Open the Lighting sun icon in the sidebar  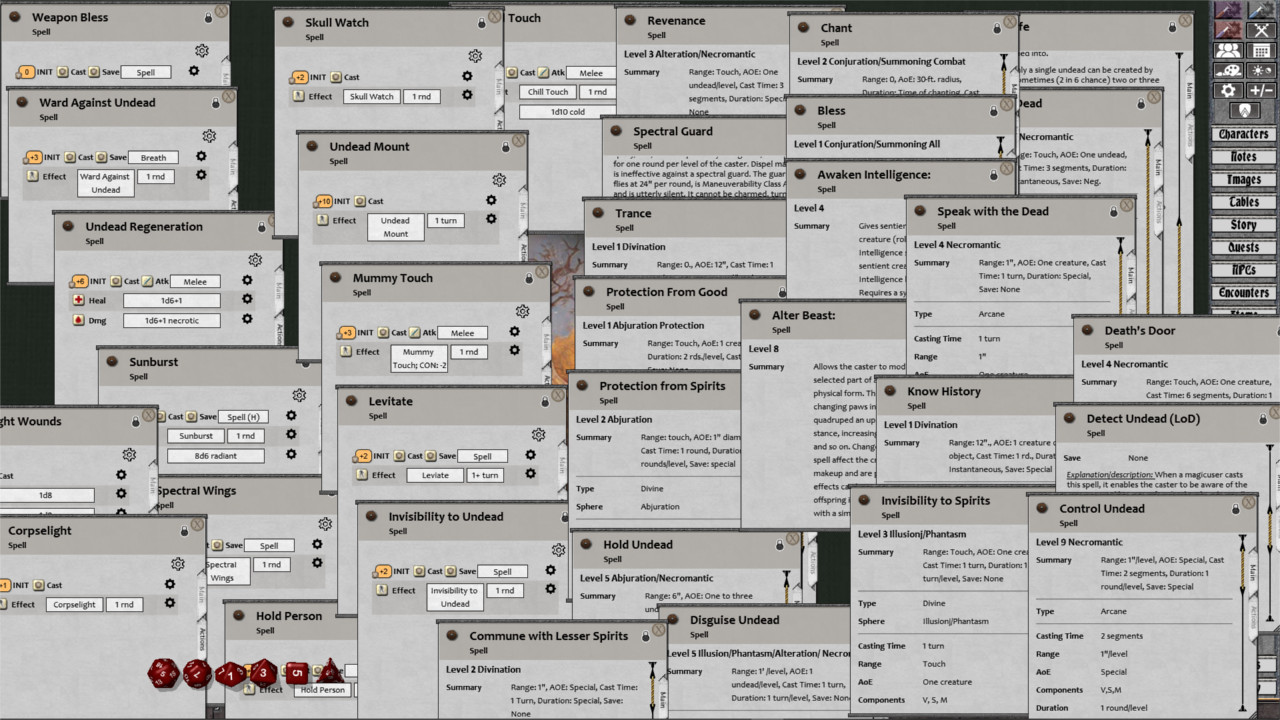(1262, 69)
